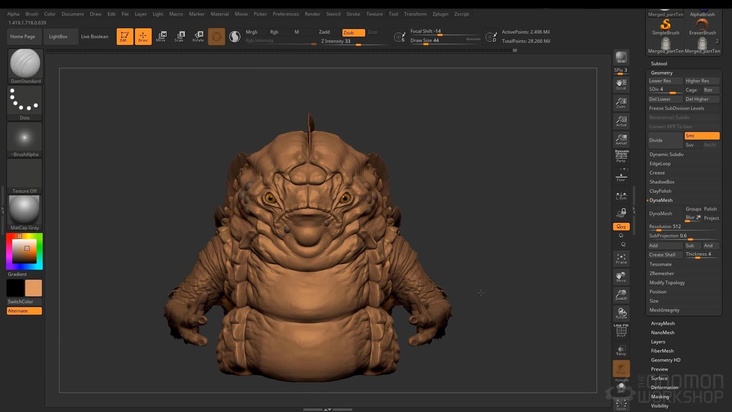732x412 pixels.
Task: Toggle the Alternate color button
Action: point(24,311)
